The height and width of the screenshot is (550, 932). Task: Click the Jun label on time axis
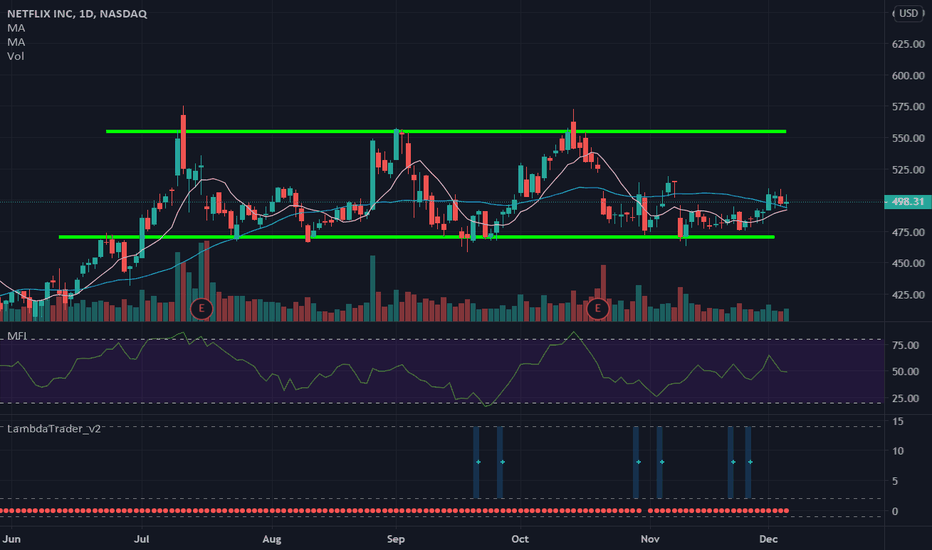coord(11,539)
